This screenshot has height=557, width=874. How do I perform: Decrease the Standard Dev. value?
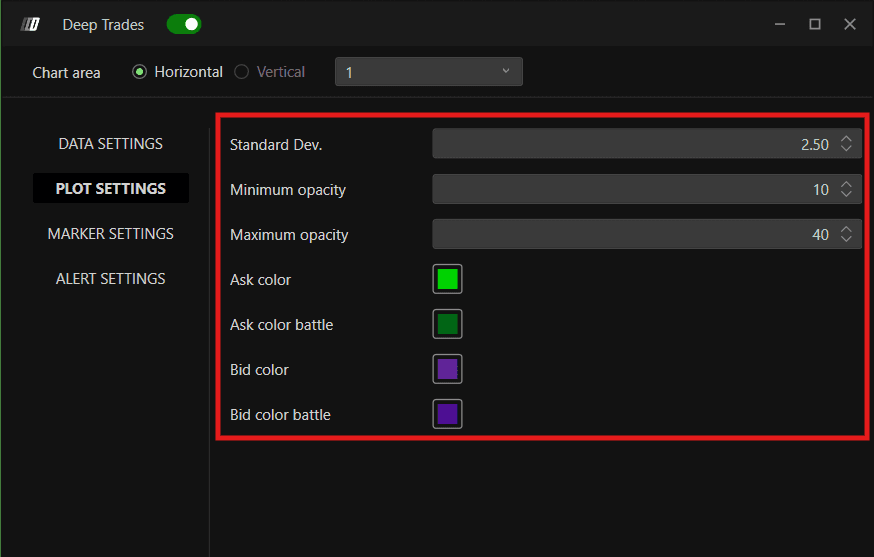846,149
